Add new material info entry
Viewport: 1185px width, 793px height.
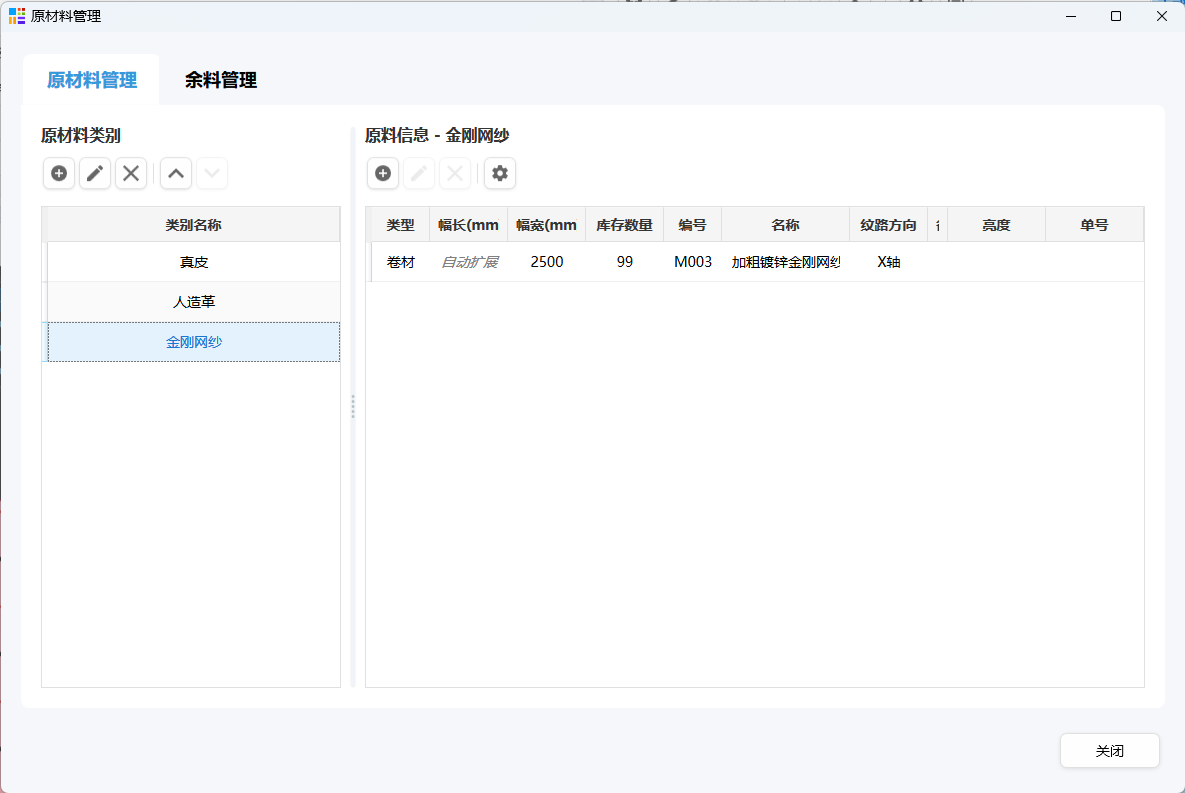383,174
